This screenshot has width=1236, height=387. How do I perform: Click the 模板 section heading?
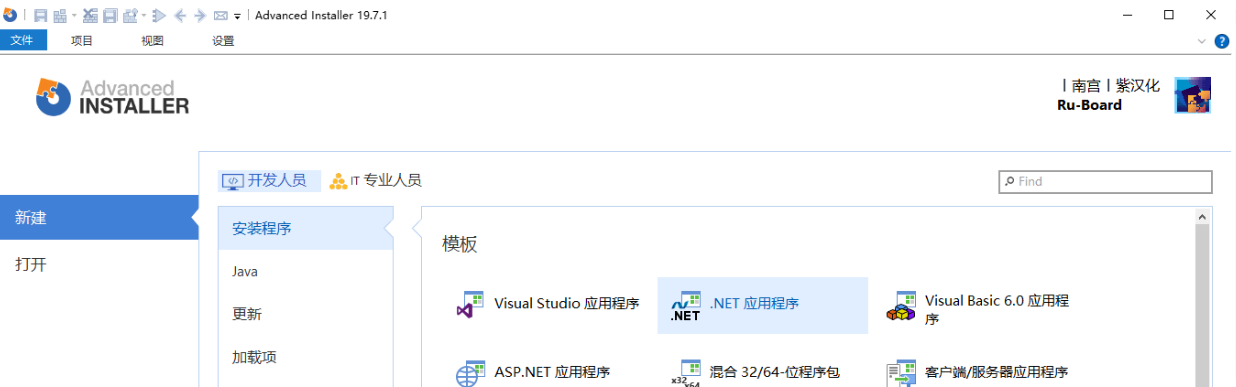click(460, 244)
